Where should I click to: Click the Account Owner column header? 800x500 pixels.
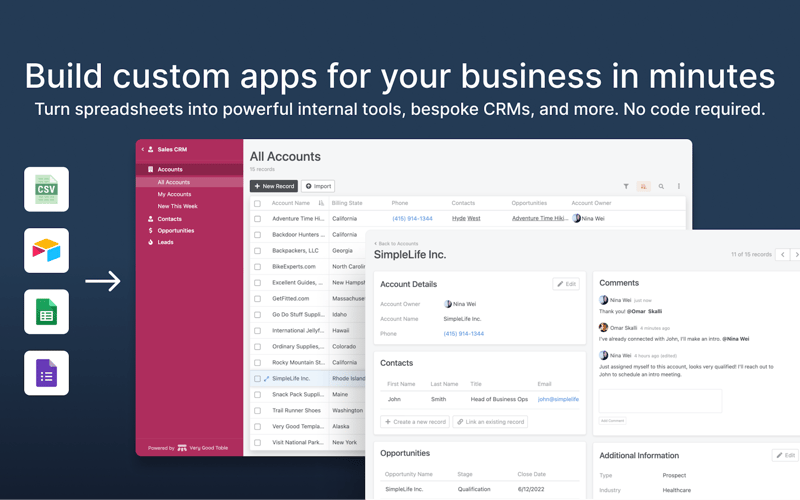[x=591, y=203]
